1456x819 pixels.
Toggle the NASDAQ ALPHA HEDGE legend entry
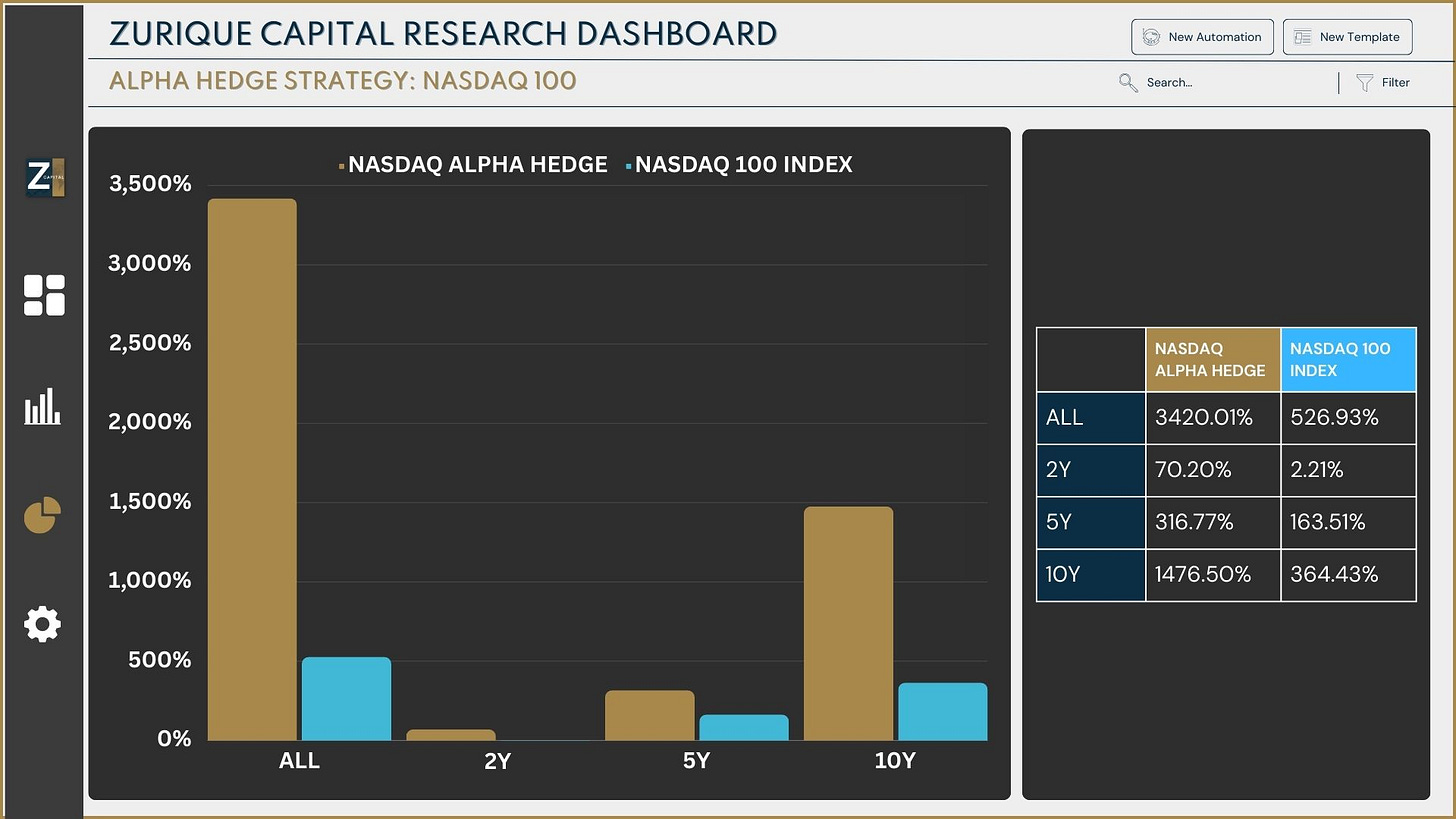478,164
